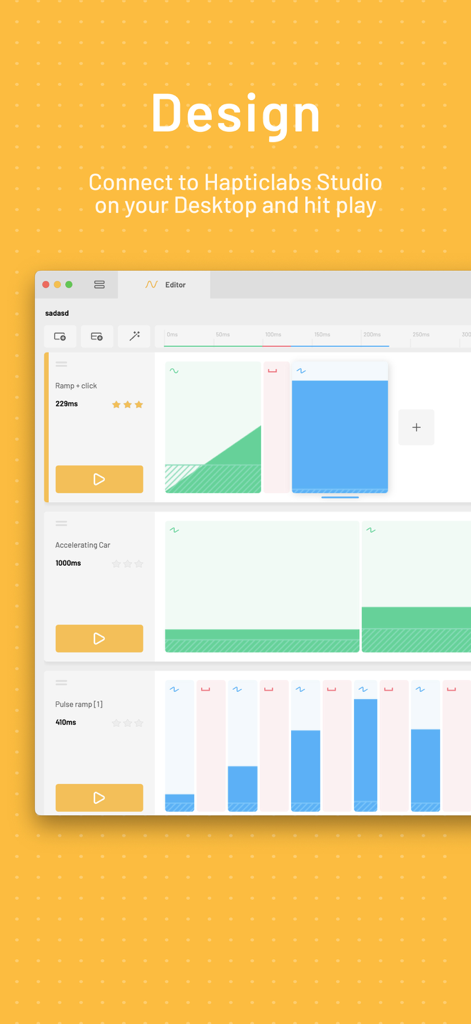Grab the Ramp + click drag handle

click(x=61, y=364)
